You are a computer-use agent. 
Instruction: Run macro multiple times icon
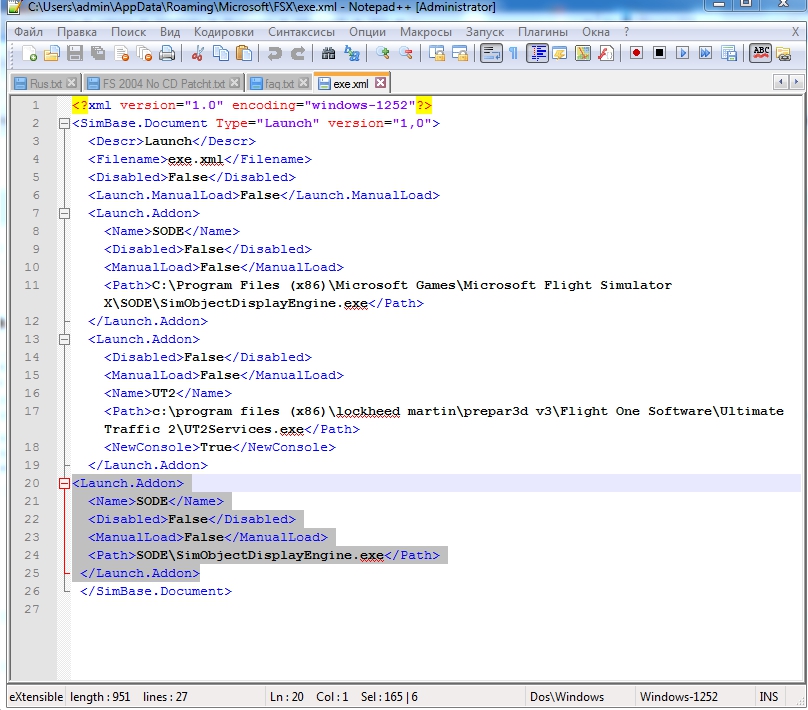(x=705, y=53)
